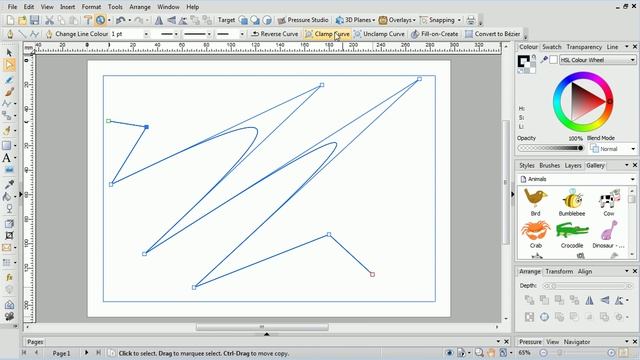Switch to the Layers tab
640x360 pixels.
573,165
